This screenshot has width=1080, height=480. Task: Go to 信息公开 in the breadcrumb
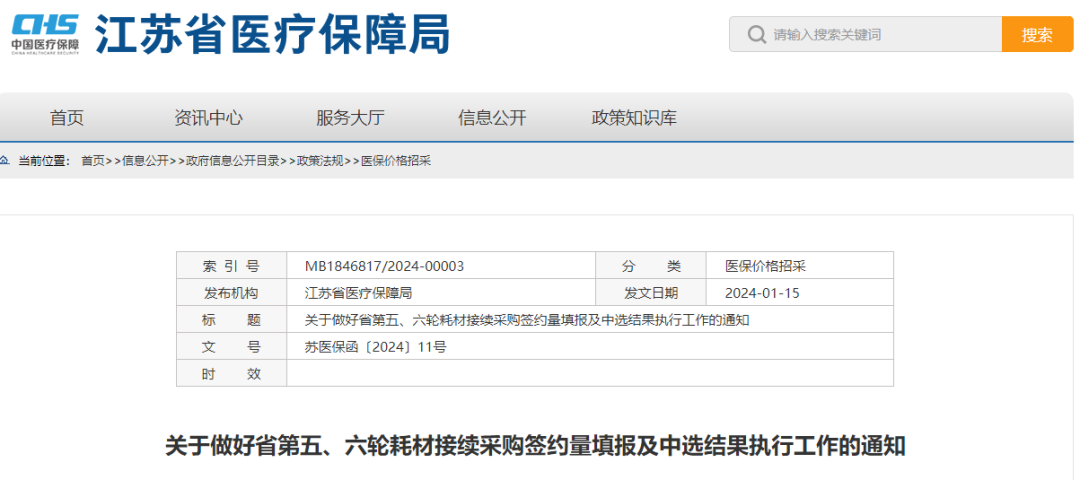click(145, 161)
